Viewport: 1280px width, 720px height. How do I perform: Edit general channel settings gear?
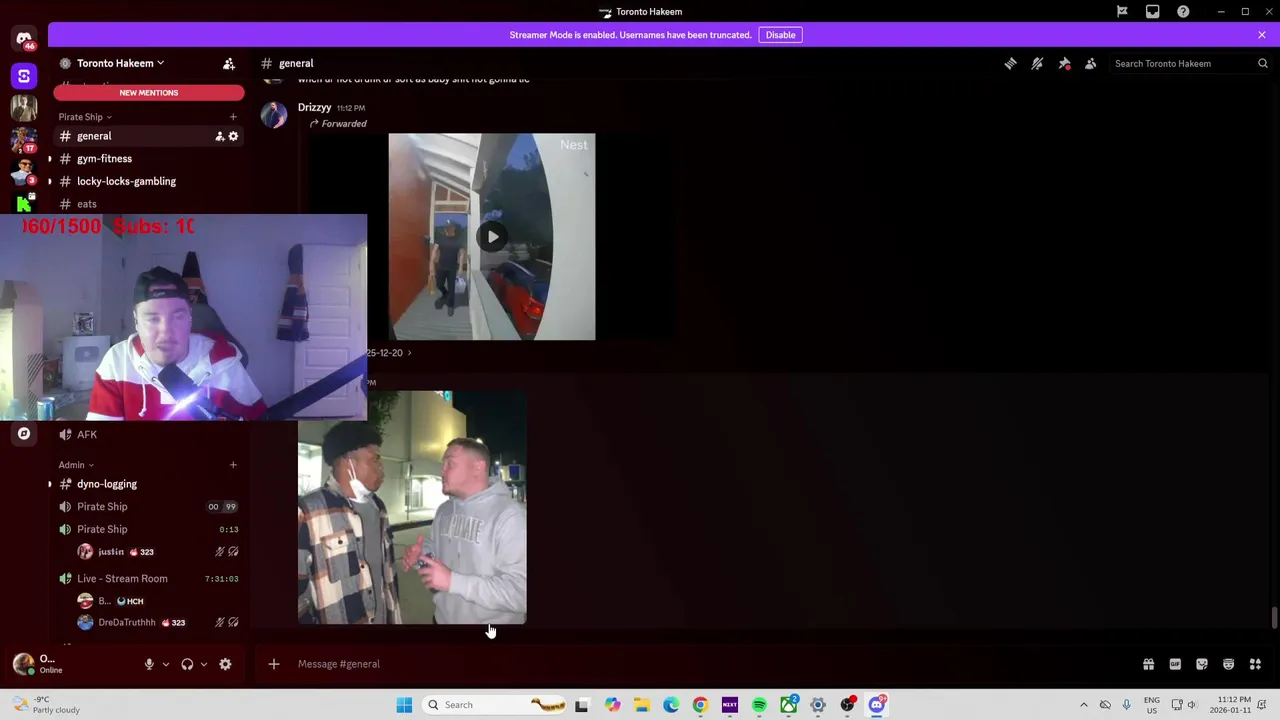tap(233, 136)
